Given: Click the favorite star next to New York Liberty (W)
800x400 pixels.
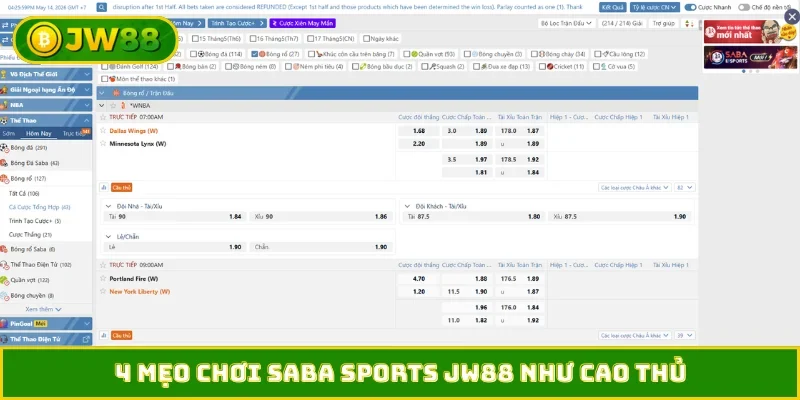Looking at the screenshot, I should 103,291.
